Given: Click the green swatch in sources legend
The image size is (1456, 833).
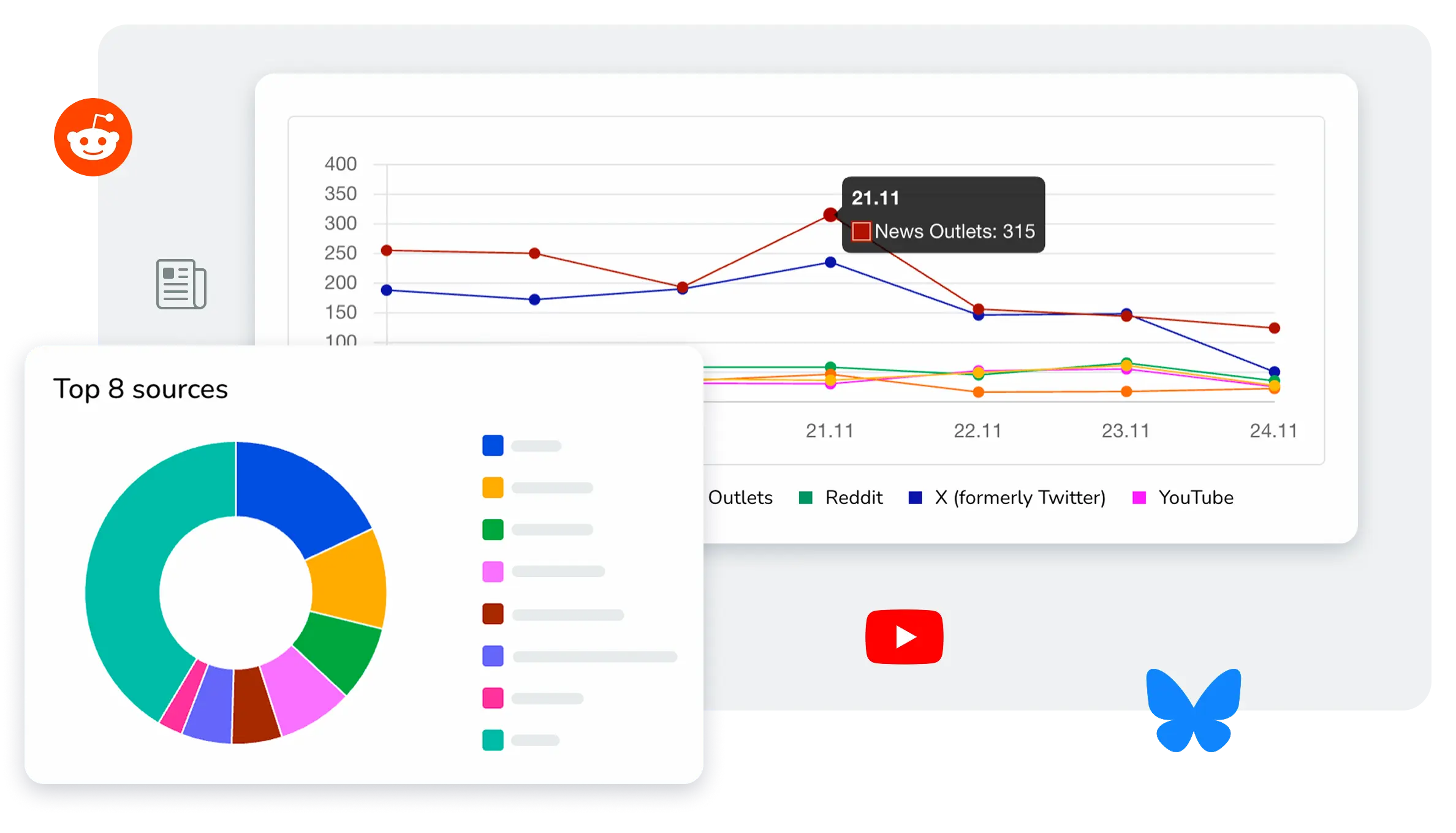Looking at the screenshot, I should tap(493, 529).
